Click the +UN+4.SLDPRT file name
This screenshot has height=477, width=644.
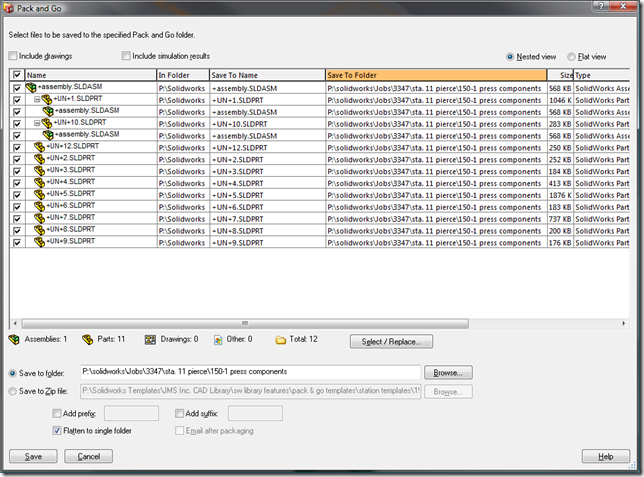(70, 182)
